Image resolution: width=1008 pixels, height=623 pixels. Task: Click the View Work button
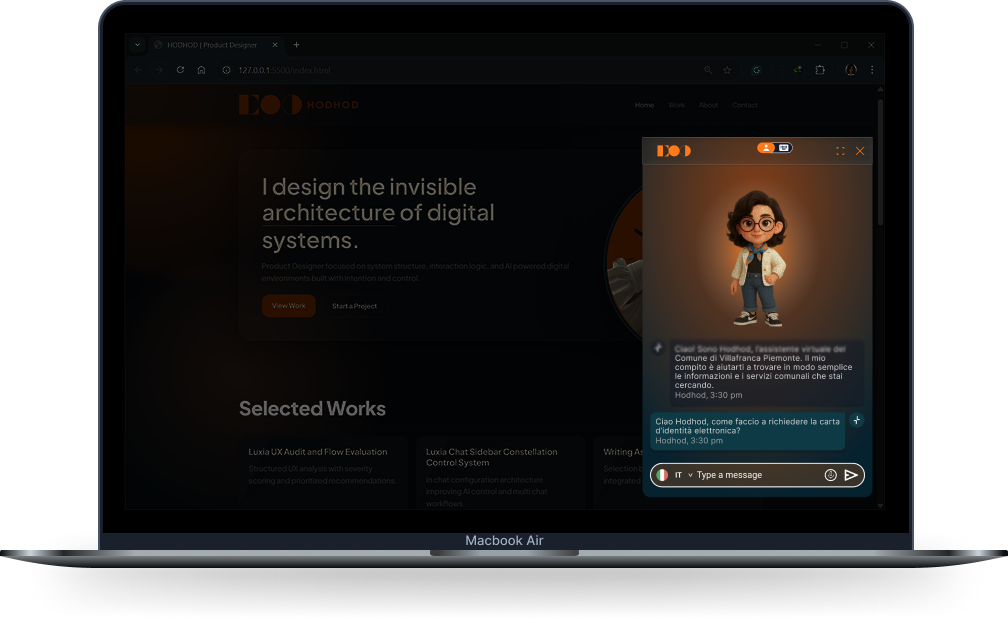point(289,306)
